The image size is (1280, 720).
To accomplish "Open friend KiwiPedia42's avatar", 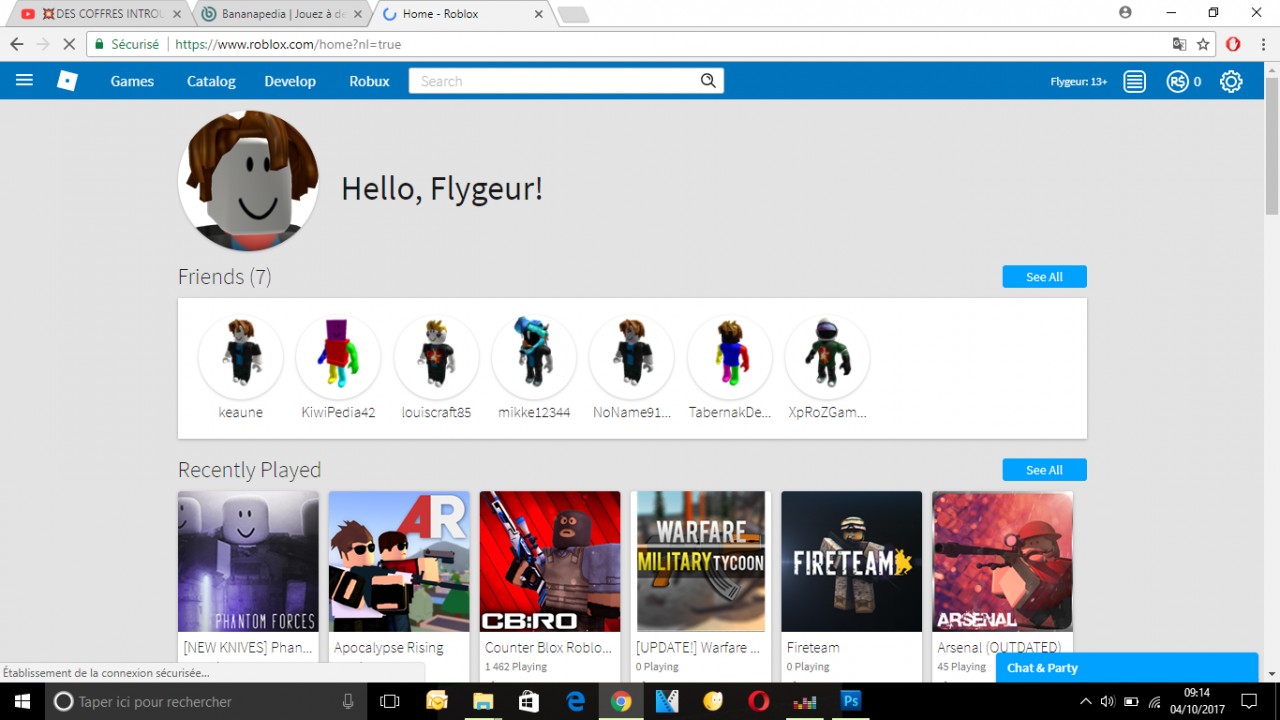I will 338,357.
